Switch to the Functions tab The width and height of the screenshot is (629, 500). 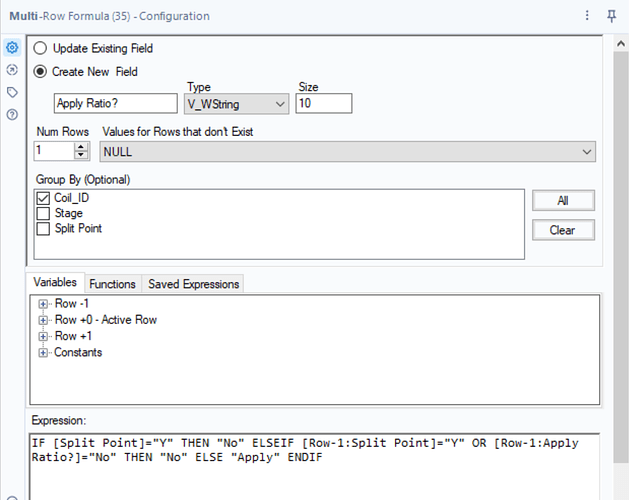(112, 284)
